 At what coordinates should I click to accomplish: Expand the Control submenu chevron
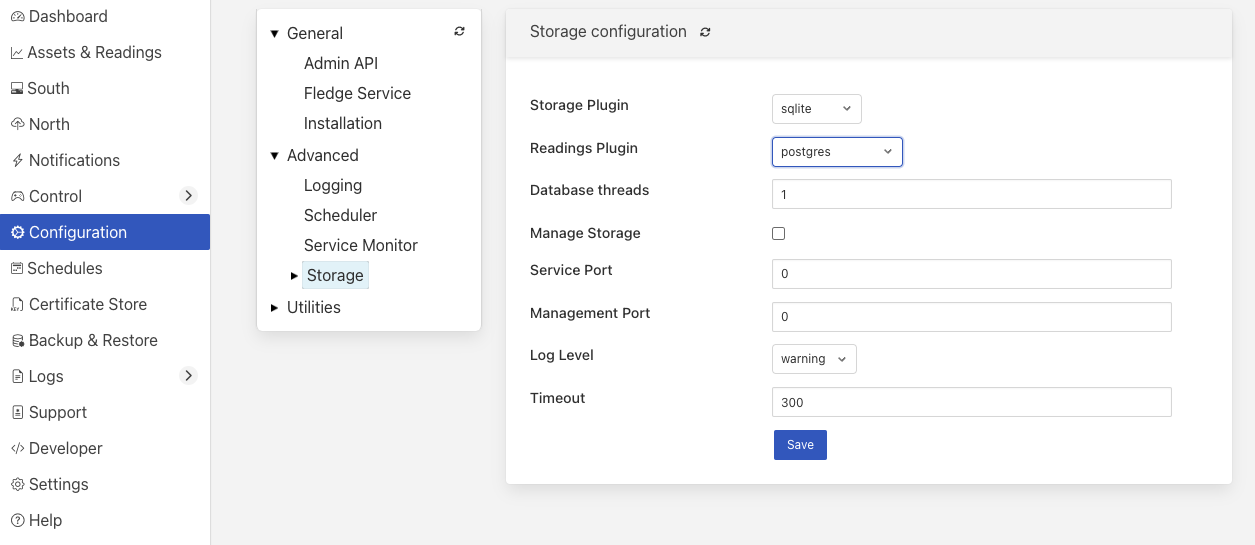click(x=188, y=196)
